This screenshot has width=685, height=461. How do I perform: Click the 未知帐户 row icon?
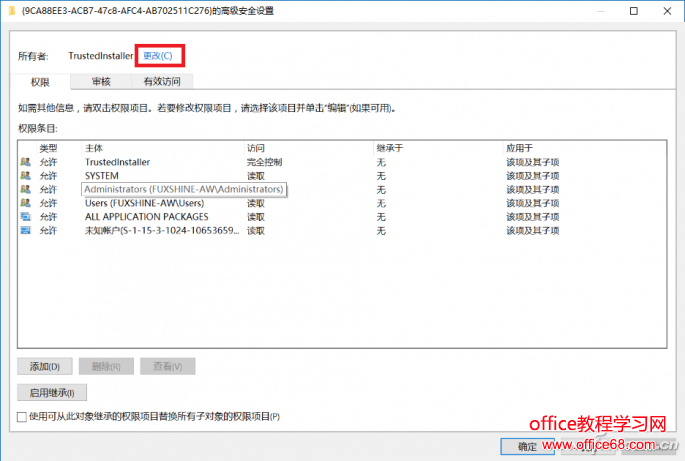click(x=25, y=230)
